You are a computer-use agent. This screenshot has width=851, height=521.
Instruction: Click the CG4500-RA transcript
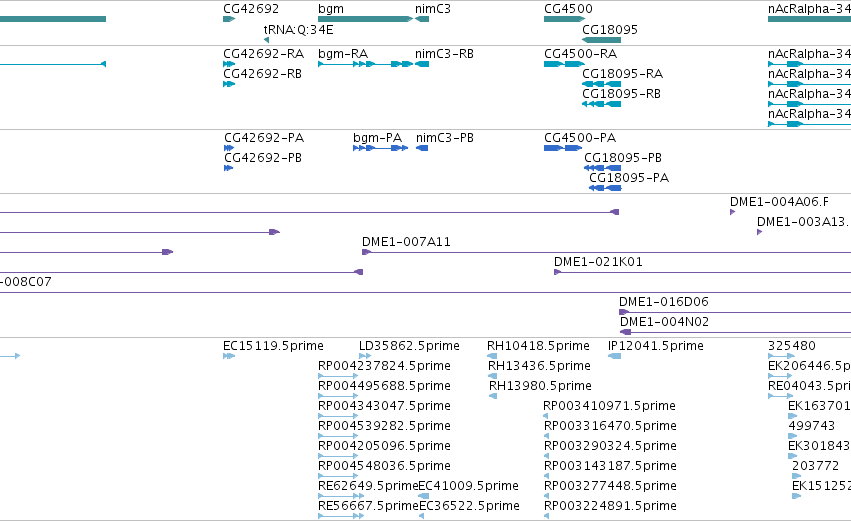pyautogui.click(x=564, y=64)
